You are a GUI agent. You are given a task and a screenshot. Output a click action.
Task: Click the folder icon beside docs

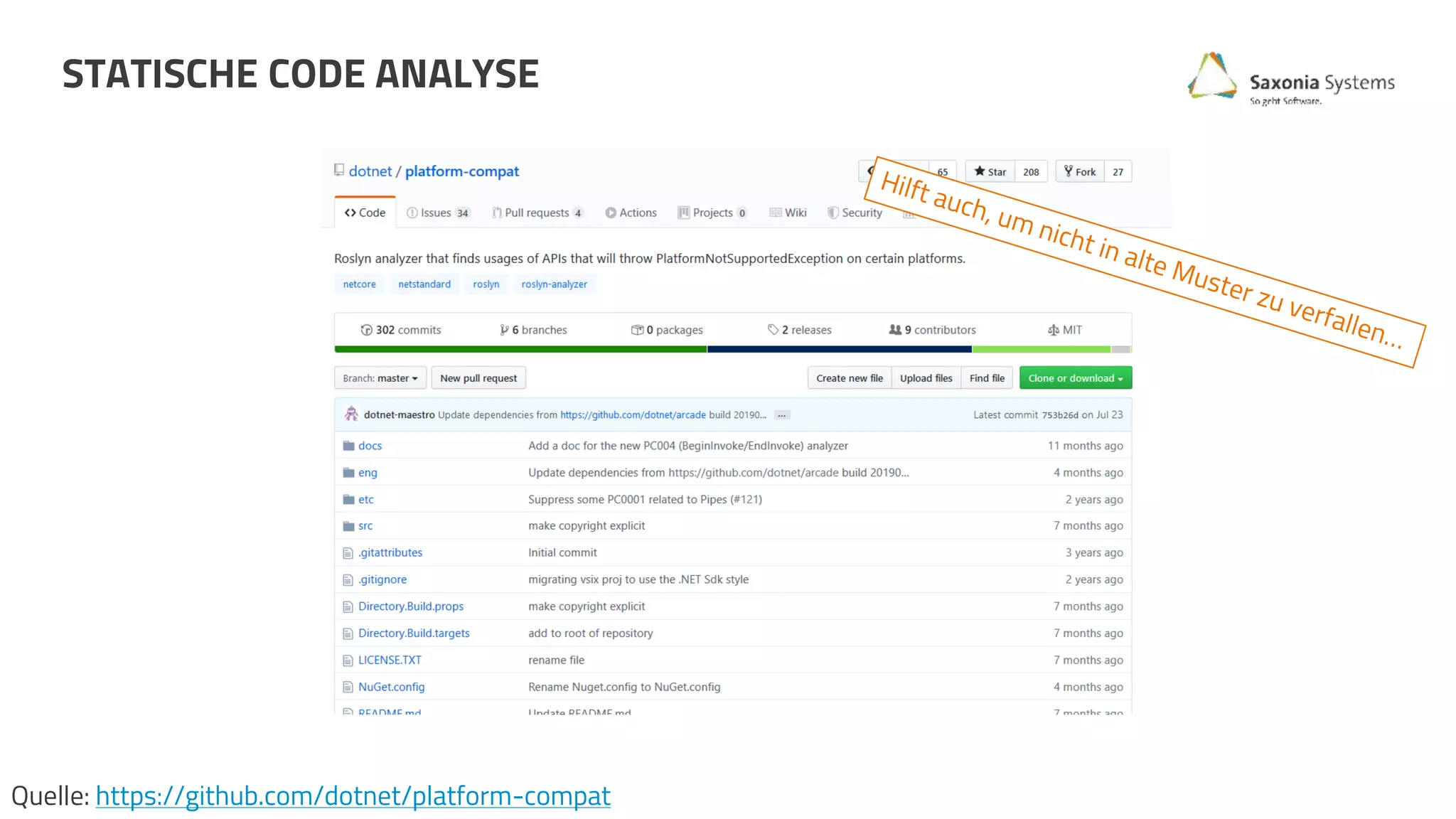348,446
